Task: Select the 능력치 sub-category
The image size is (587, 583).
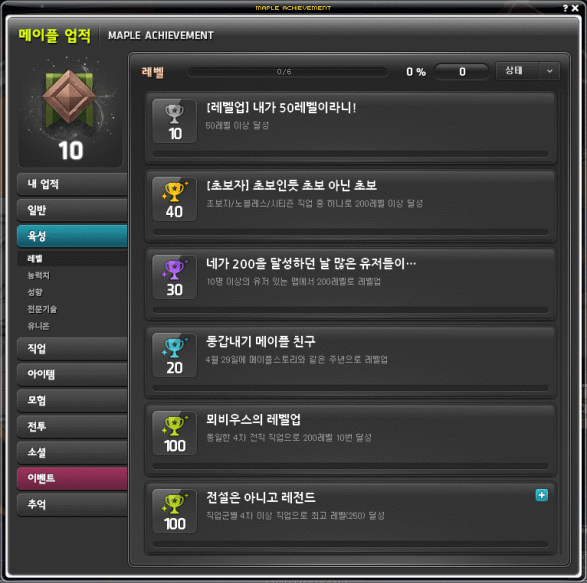Action: point(39,276)
